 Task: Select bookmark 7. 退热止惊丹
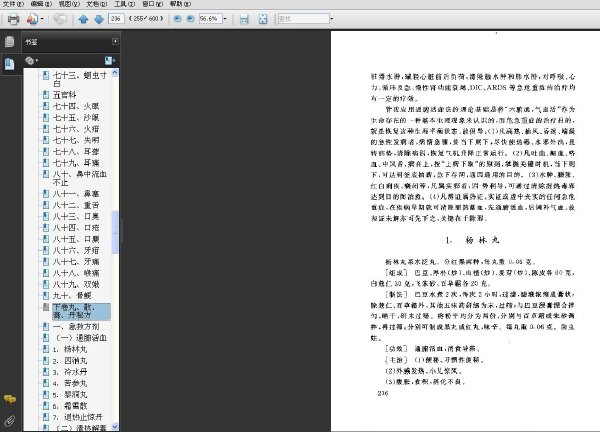click(78, 417)
